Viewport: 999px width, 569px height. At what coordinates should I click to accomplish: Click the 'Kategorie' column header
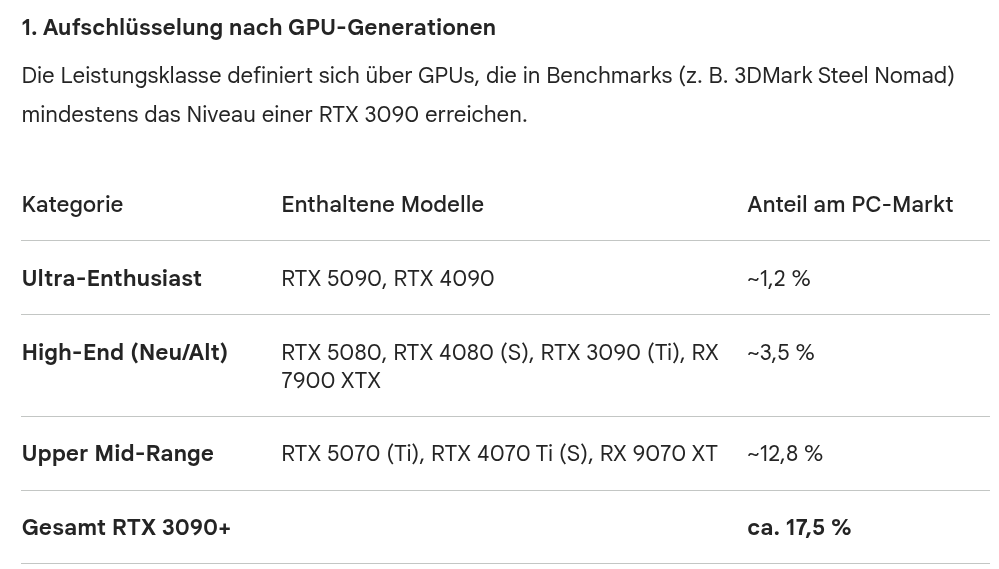click(72, 205)
